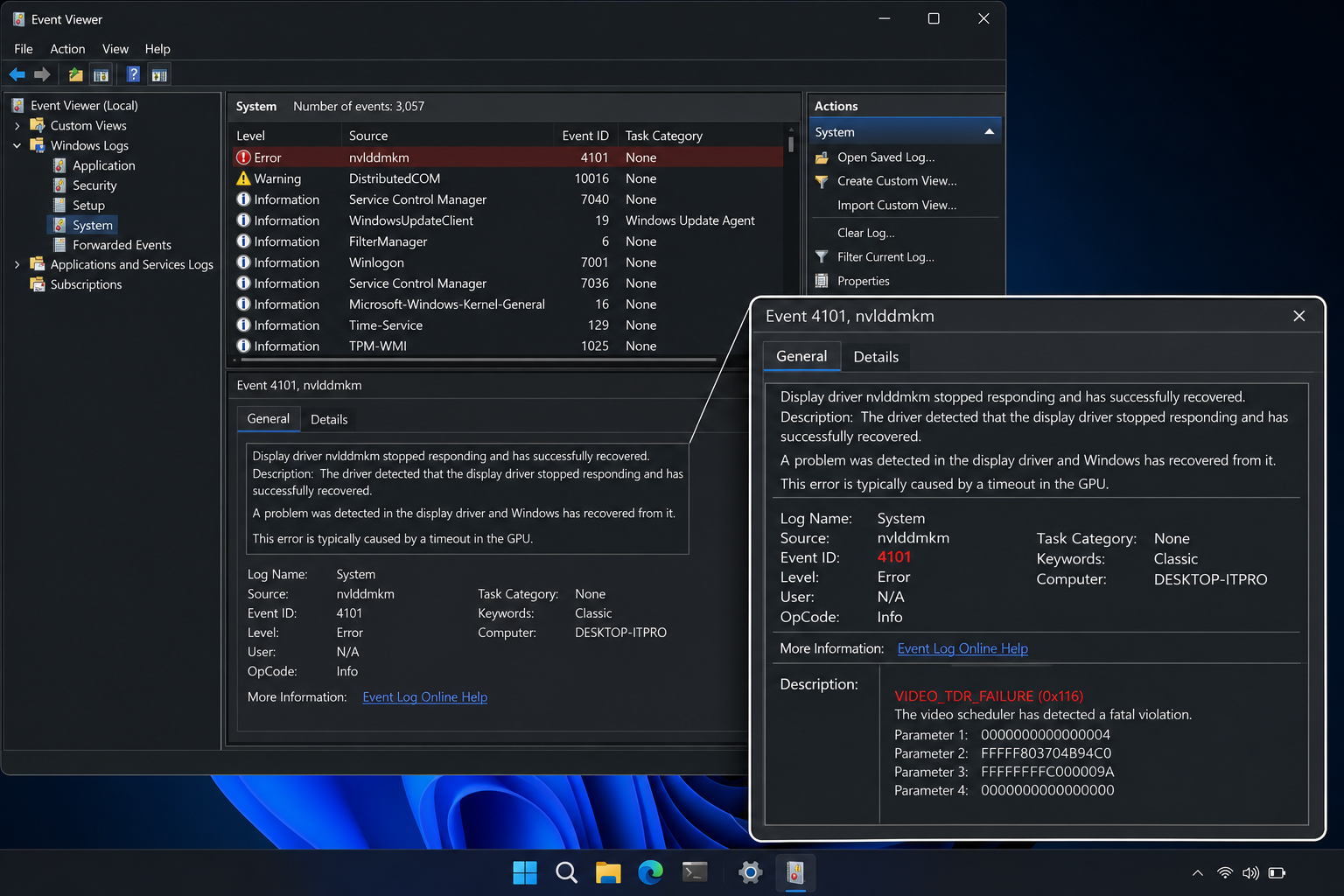This screenshot has width=1344, height=896.
Task: Sort events by the Source column header
Action: coord(447,136)
